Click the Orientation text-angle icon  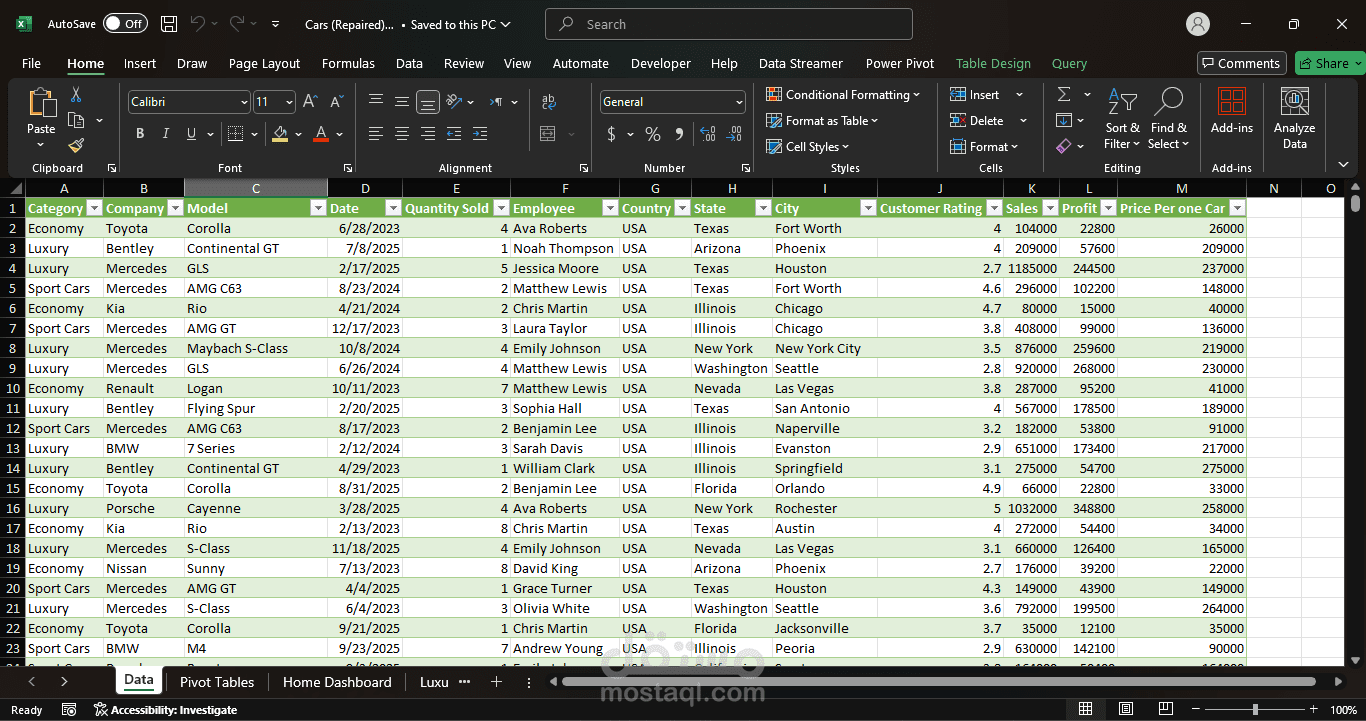coord(454,101)
